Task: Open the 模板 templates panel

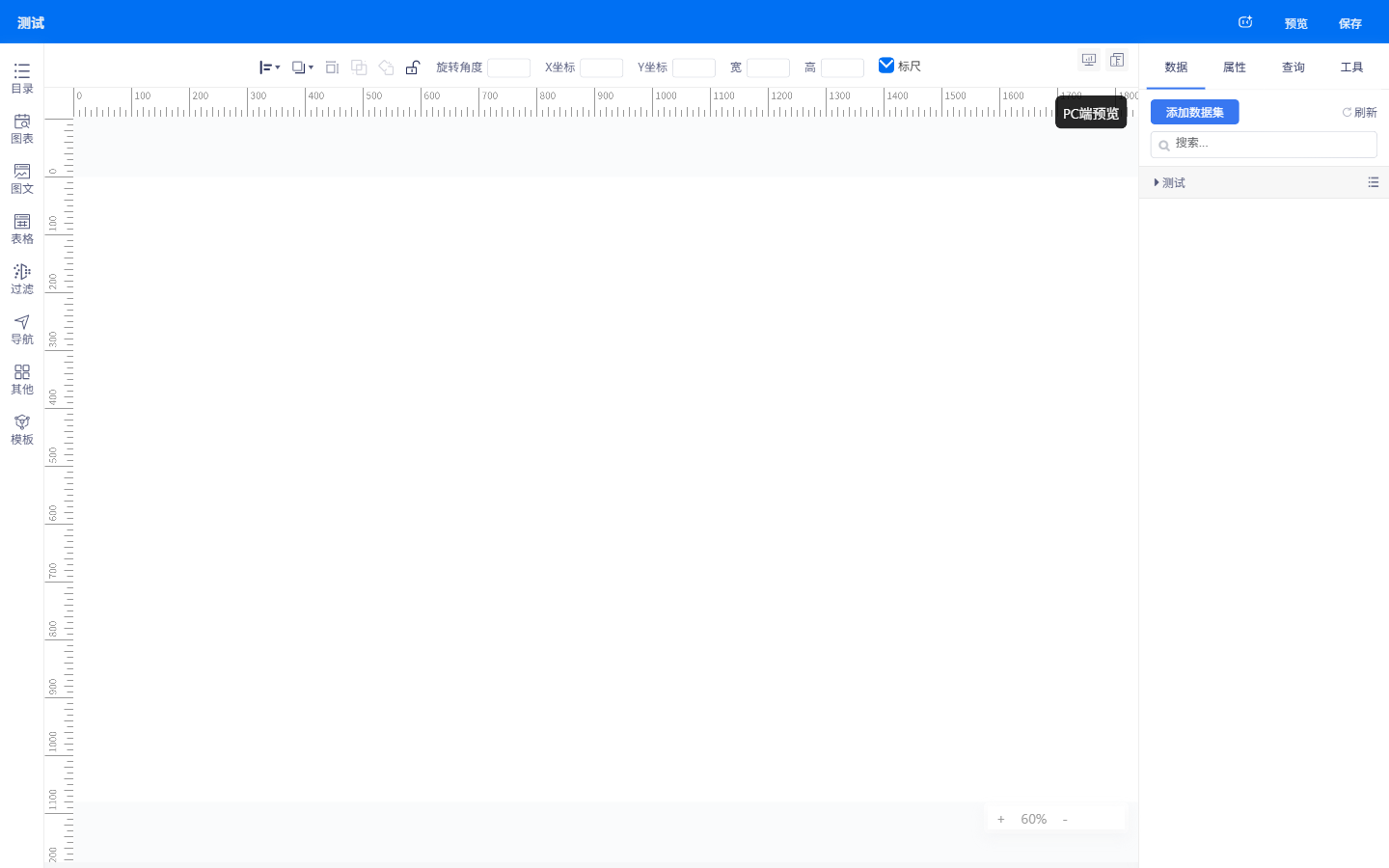Action: click(x=21, y=429)
